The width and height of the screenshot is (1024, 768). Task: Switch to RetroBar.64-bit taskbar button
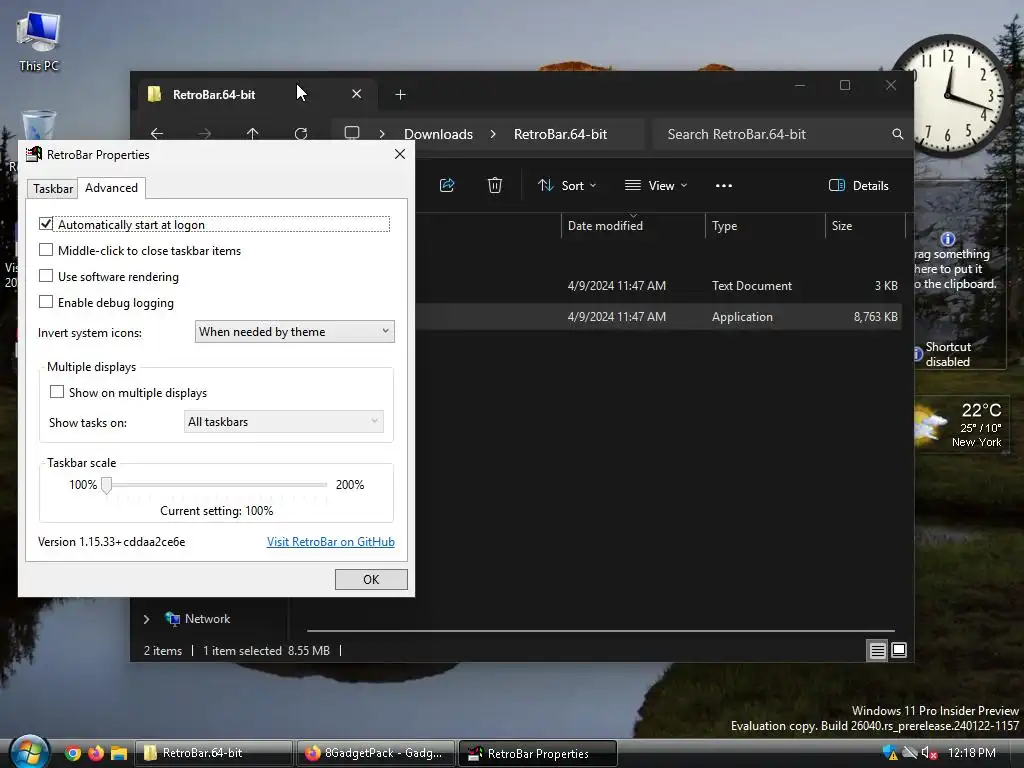214,753
